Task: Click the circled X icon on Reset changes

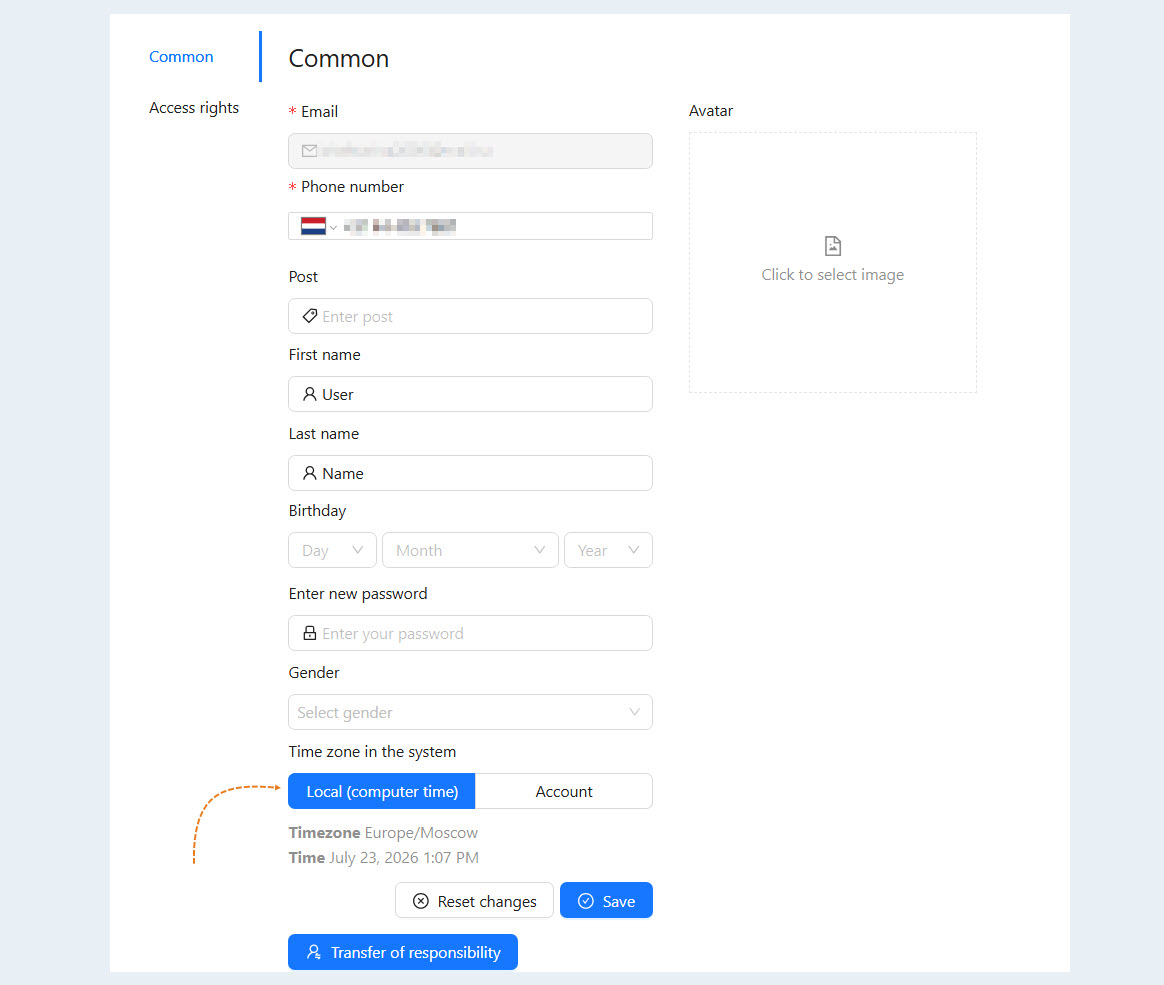Action: 421,900
